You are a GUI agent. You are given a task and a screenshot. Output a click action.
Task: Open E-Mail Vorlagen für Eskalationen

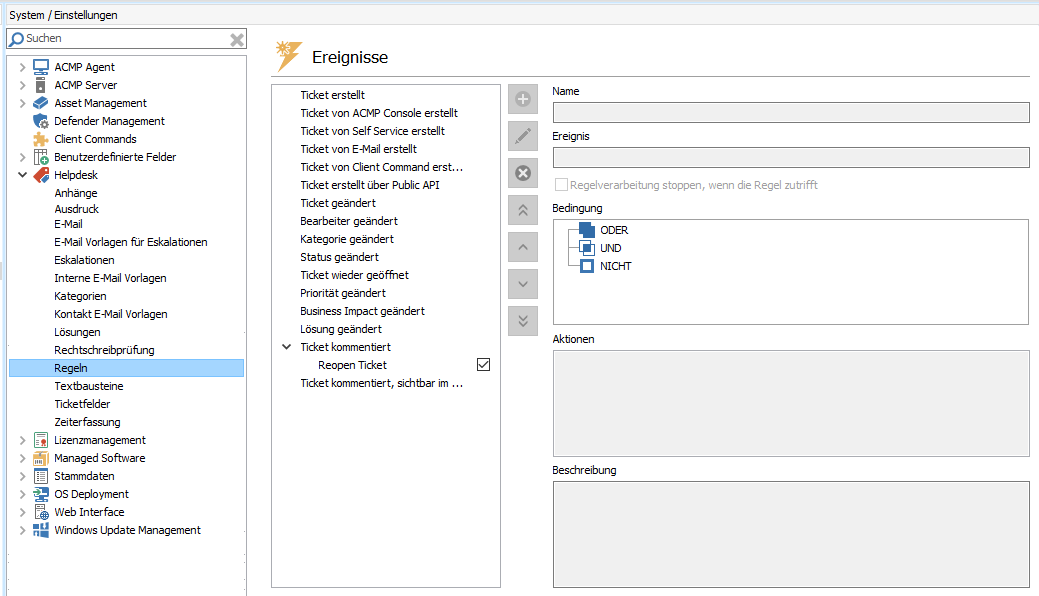tap(131, 242)
